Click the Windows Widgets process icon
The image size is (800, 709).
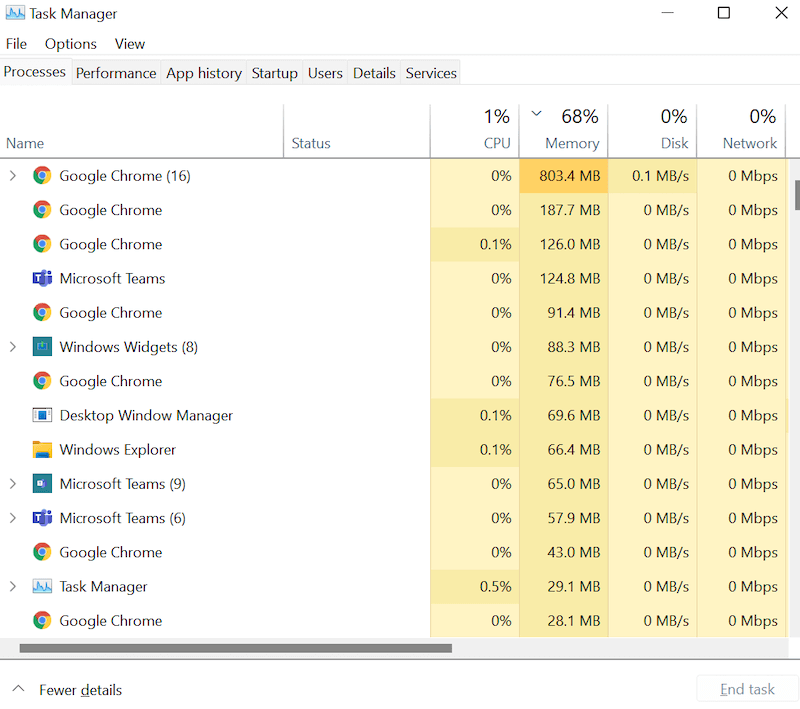42,347
